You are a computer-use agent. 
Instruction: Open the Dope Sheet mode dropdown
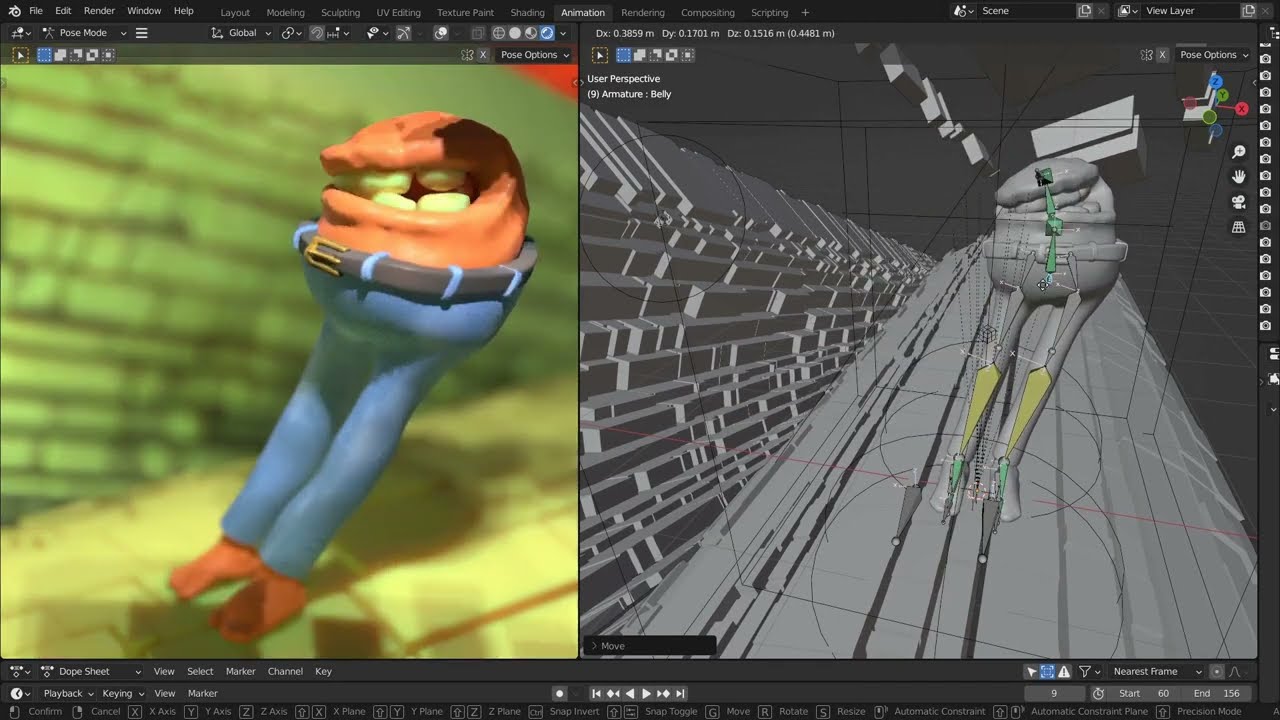[91, 671]
